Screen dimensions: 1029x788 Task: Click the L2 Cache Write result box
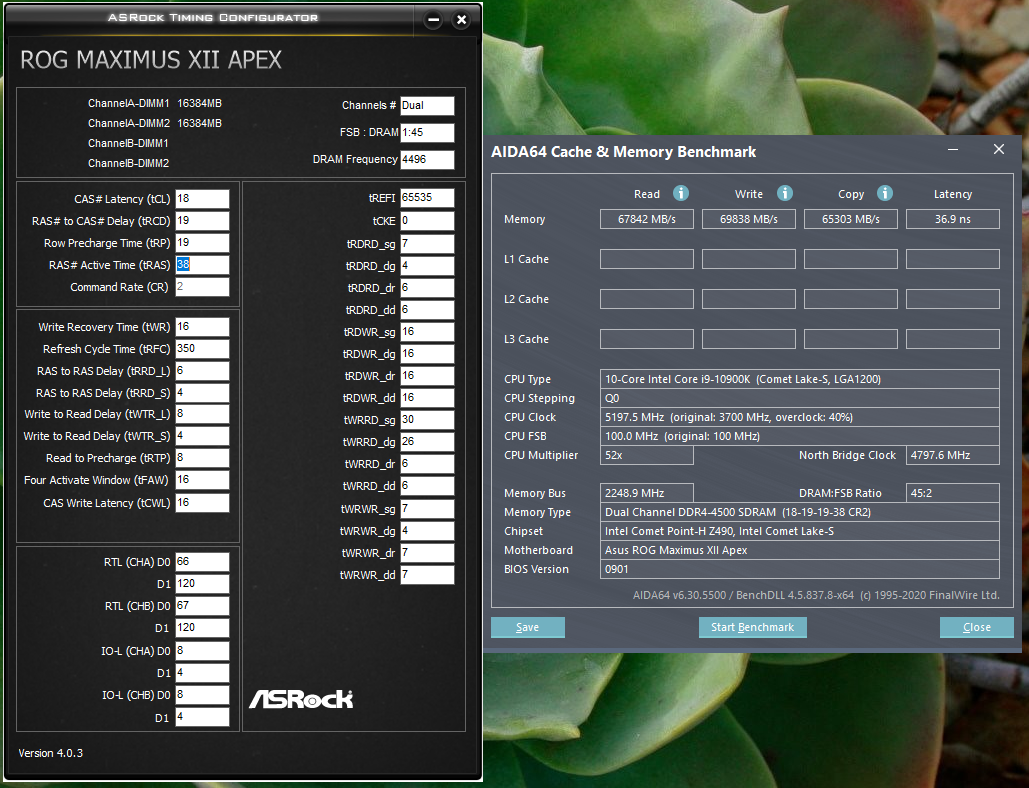(749, 299)
